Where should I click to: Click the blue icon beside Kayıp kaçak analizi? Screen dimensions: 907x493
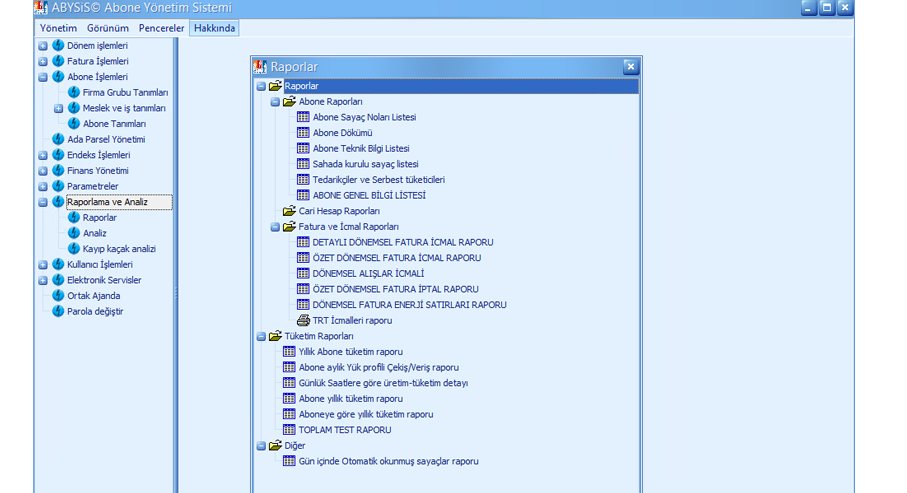pos(74,249)
